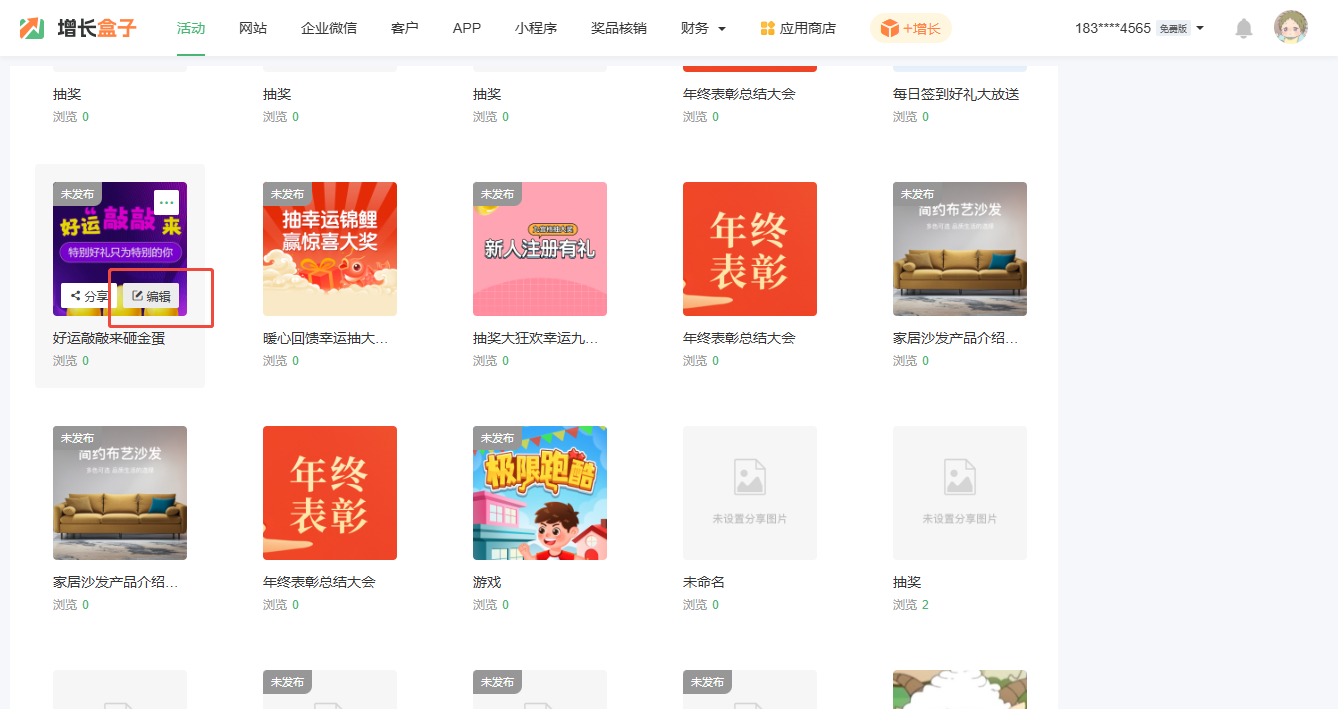Open the APP tab
The height and width of the screenshot is (709, 1338).
pyautogui.click(x=467, y=28)
